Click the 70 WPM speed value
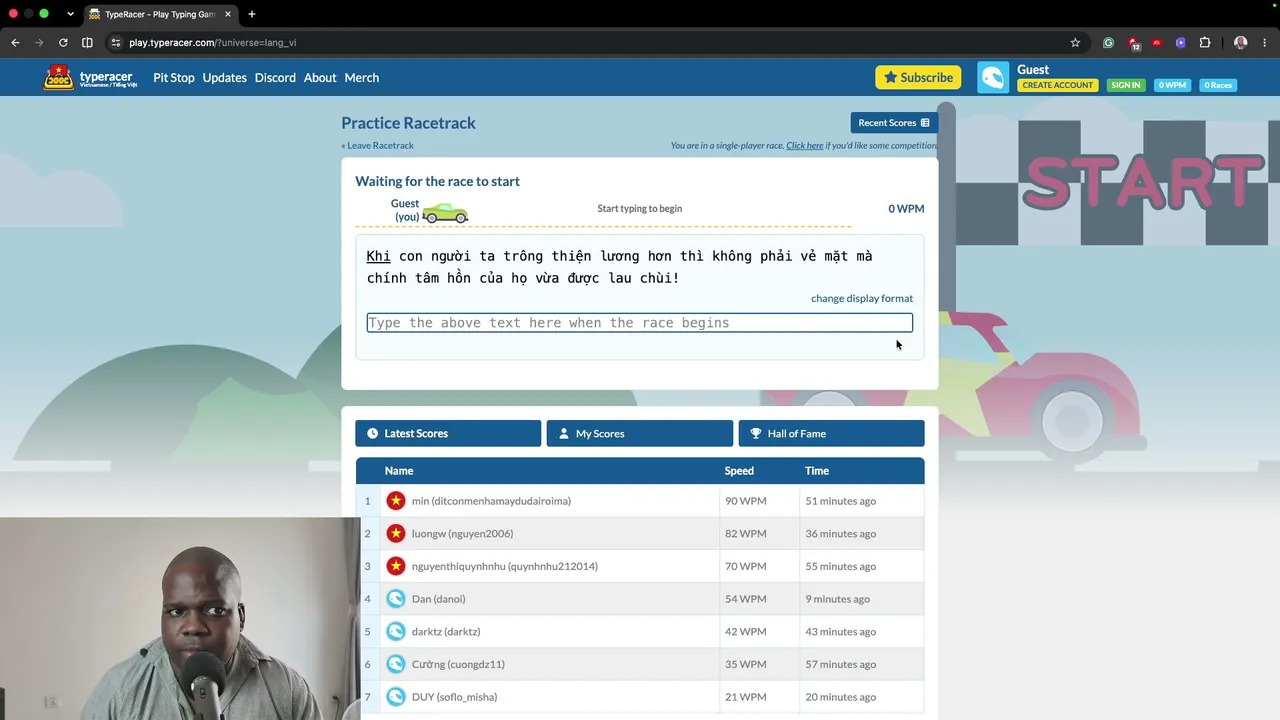The image size is (1280, 720). [746, 566]
